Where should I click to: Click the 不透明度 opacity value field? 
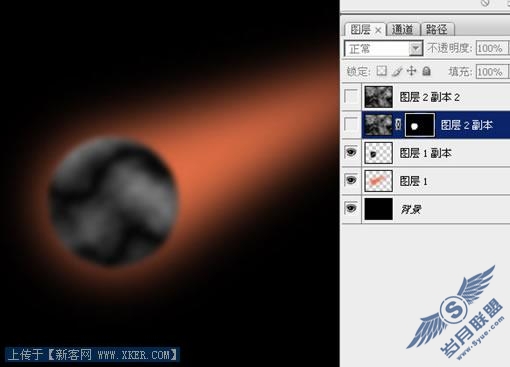point(491,49)
